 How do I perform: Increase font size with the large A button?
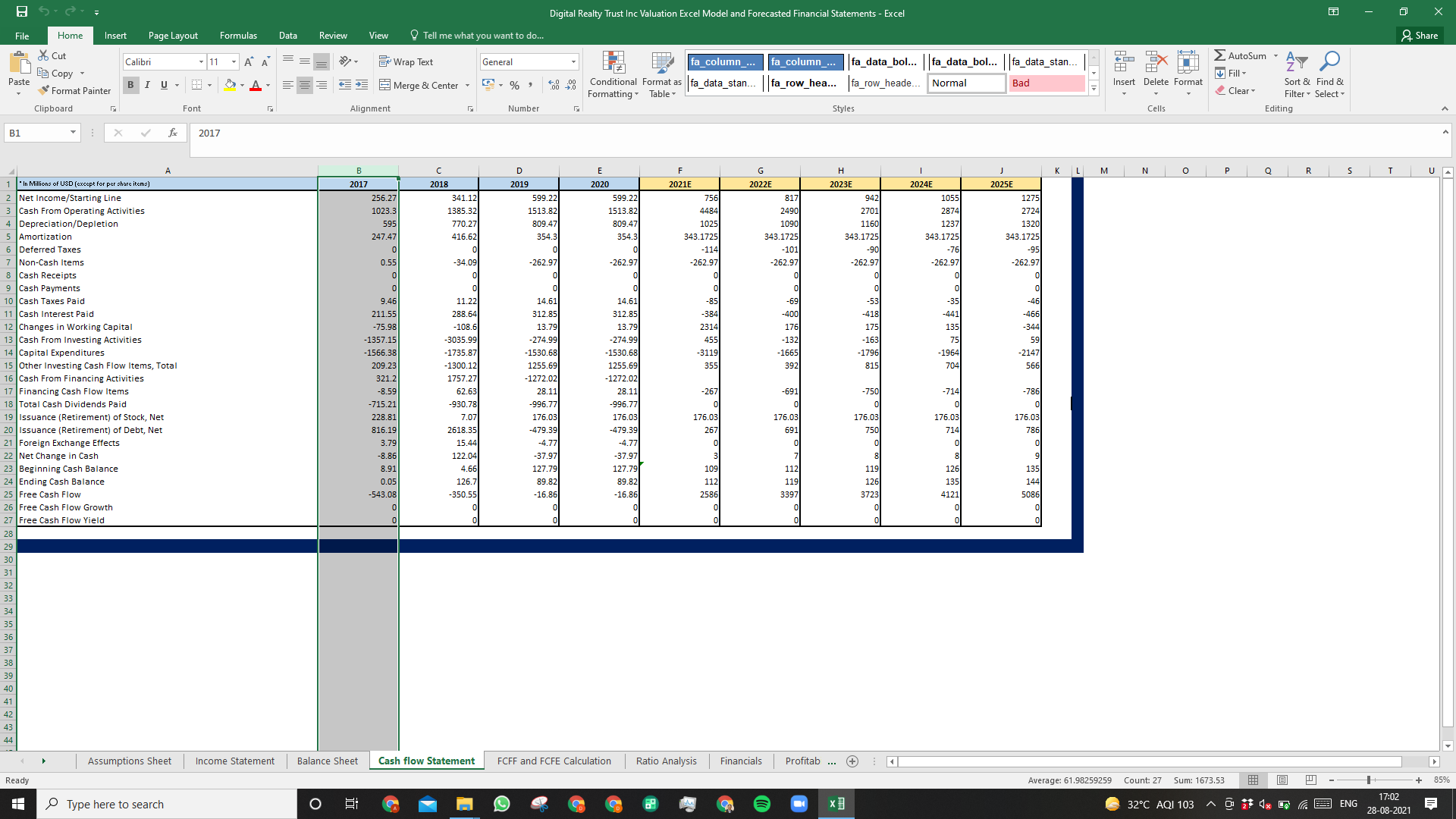pyautogui.click(x=249, y=61)
